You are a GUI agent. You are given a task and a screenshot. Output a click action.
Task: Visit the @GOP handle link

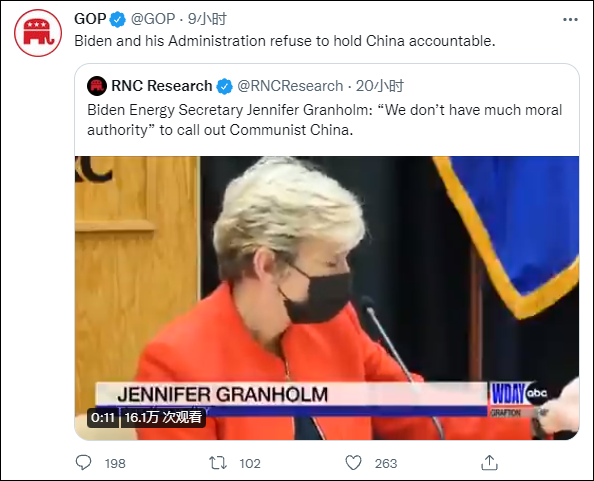pos(153,19)
